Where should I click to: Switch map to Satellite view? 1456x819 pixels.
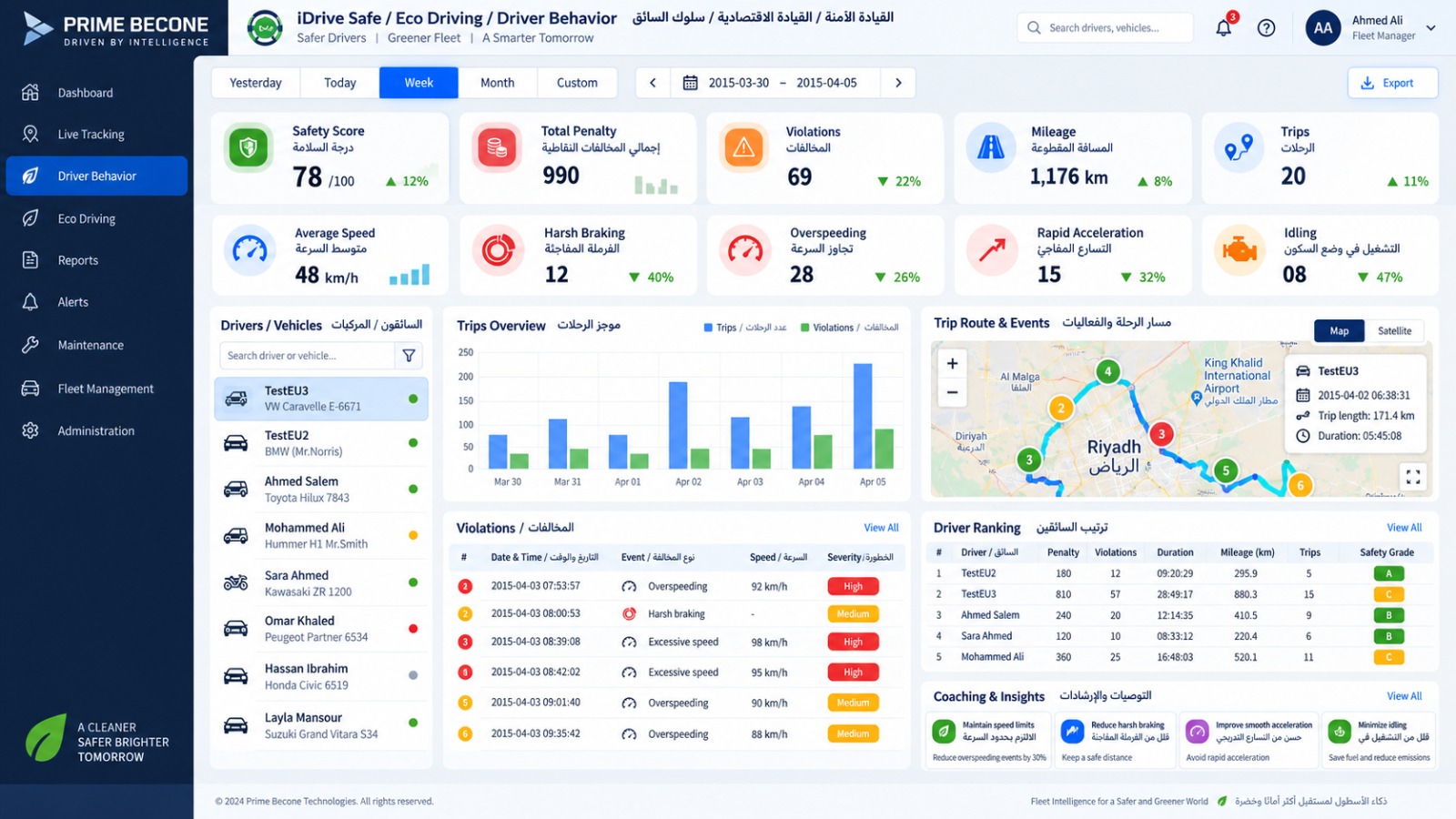pyautogui.click(x=1394, y=331)
